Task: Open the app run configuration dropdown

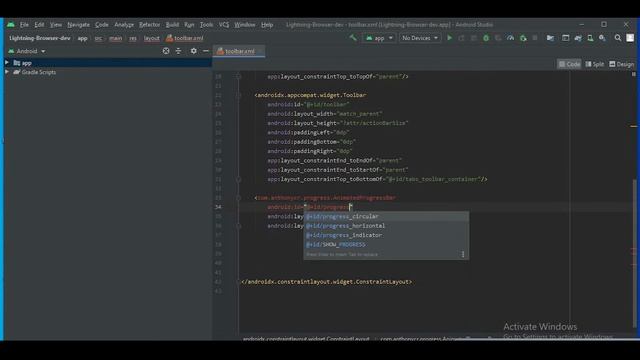Action: coord(379,38)
